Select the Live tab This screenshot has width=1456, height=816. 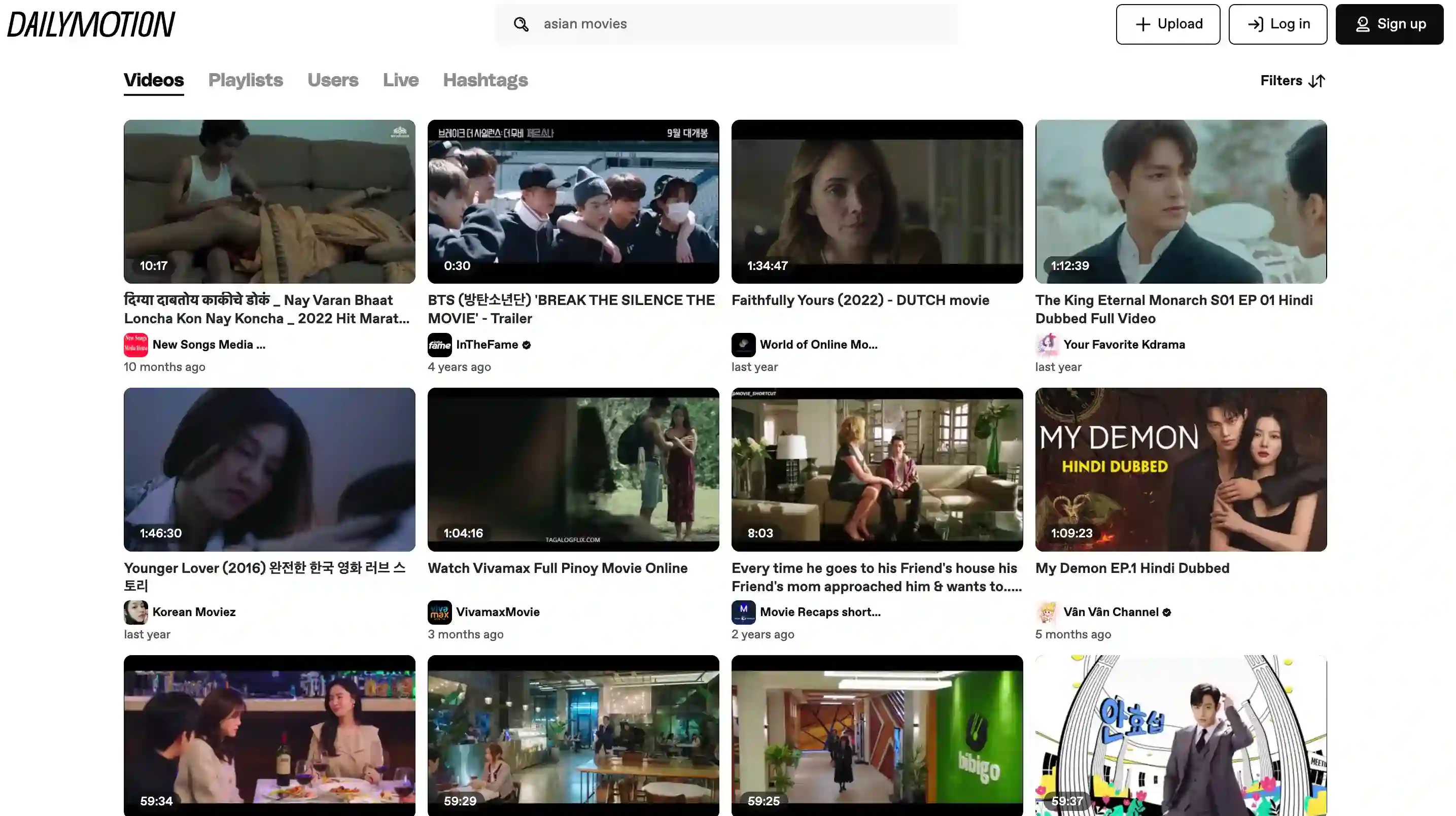[x=400, y=80]
